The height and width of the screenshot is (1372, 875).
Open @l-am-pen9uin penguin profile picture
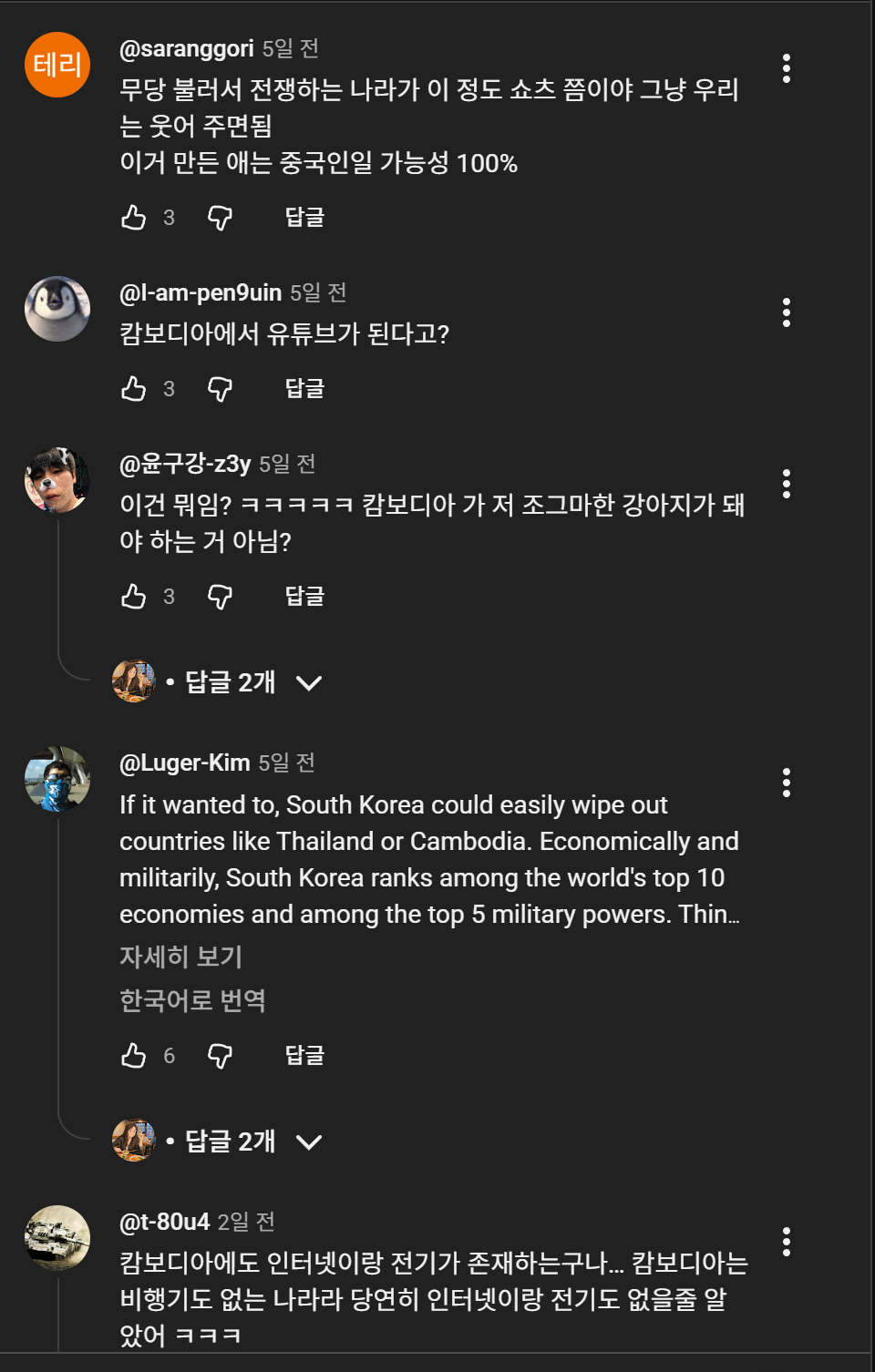point(57,309)
